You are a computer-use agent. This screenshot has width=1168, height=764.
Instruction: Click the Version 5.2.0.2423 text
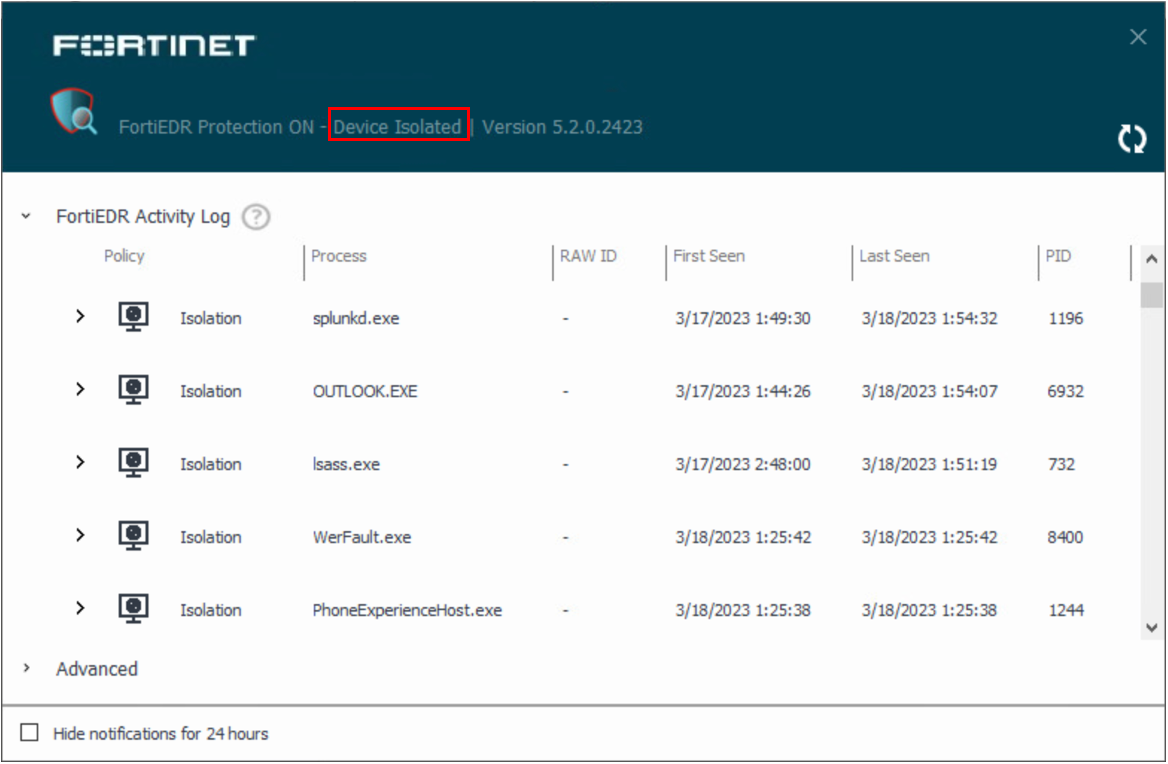pos(562,127)
